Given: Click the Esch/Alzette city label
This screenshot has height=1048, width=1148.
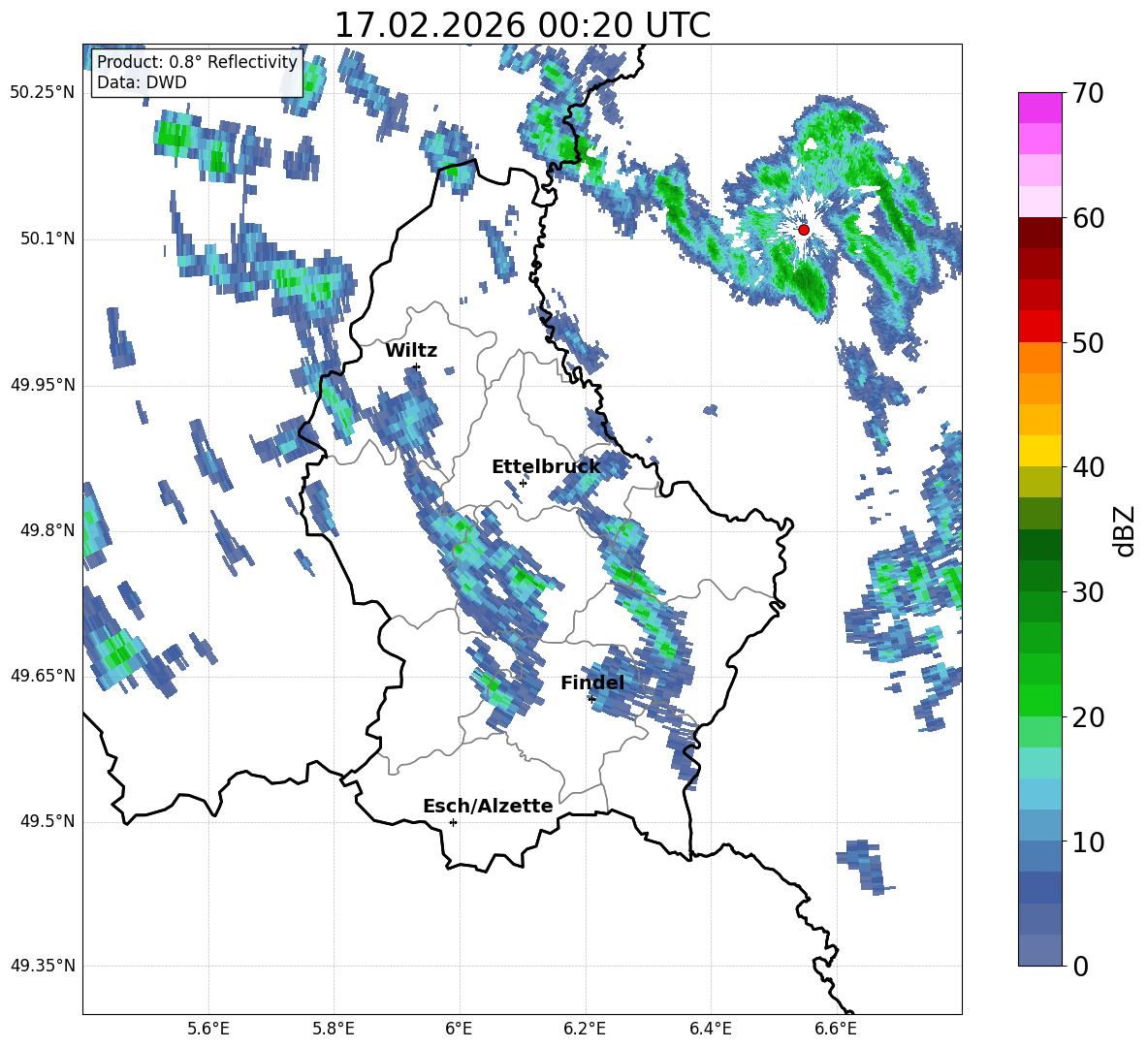Looking at the screenshot, I should click(x=488, y=807).
